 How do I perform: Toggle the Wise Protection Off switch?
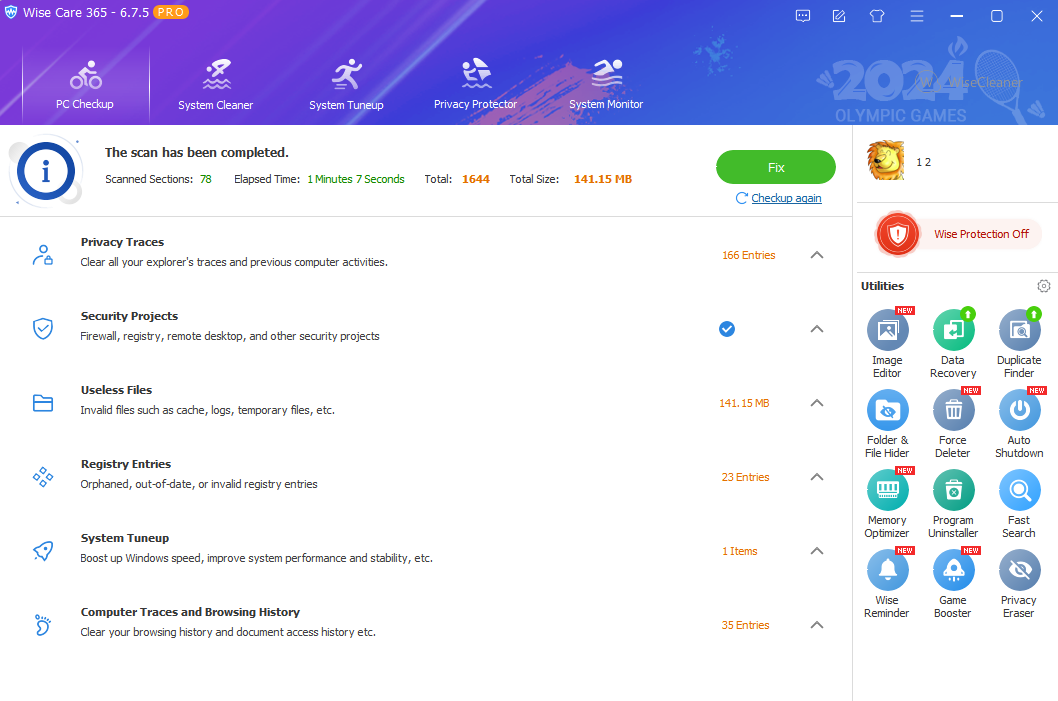click(958, 234)
